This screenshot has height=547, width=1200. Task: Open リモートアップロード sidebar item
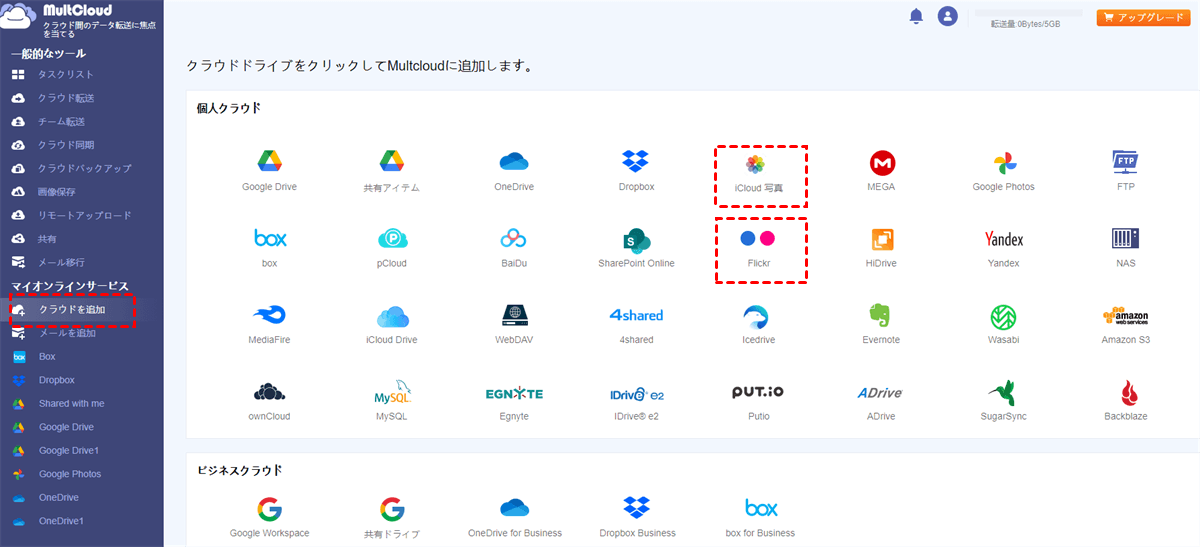pos(82,216)
